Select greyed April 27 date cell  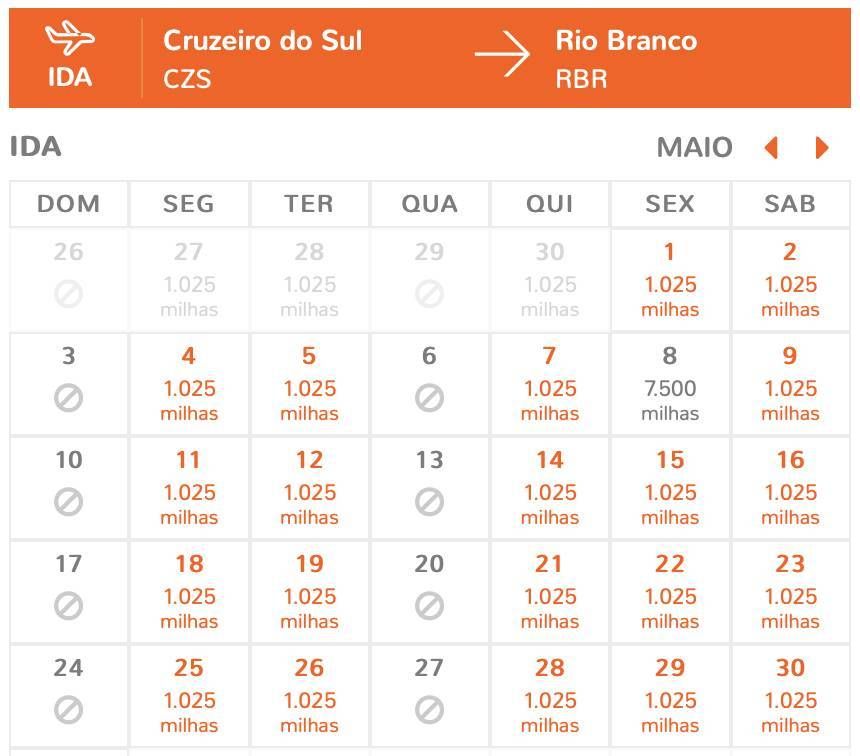coord(189,280)
